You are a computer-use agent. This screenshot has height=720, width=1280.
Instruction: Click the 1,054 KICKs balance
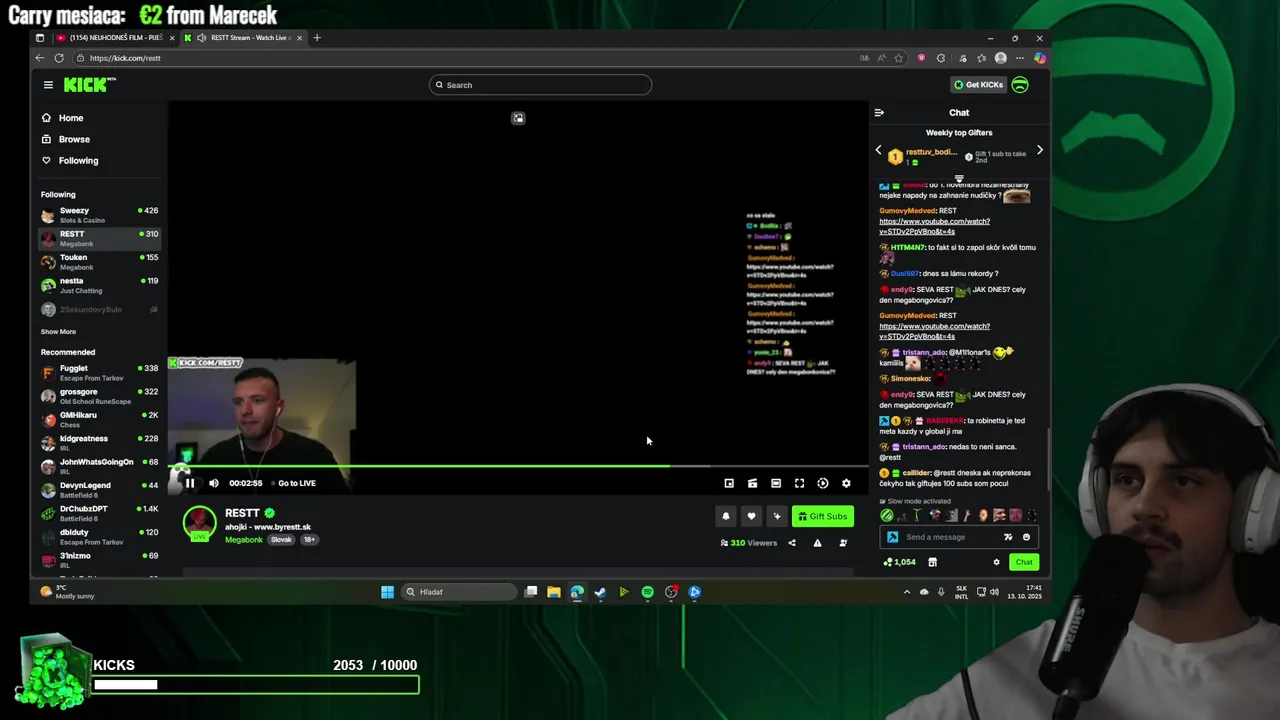click(x=899, y=562)
